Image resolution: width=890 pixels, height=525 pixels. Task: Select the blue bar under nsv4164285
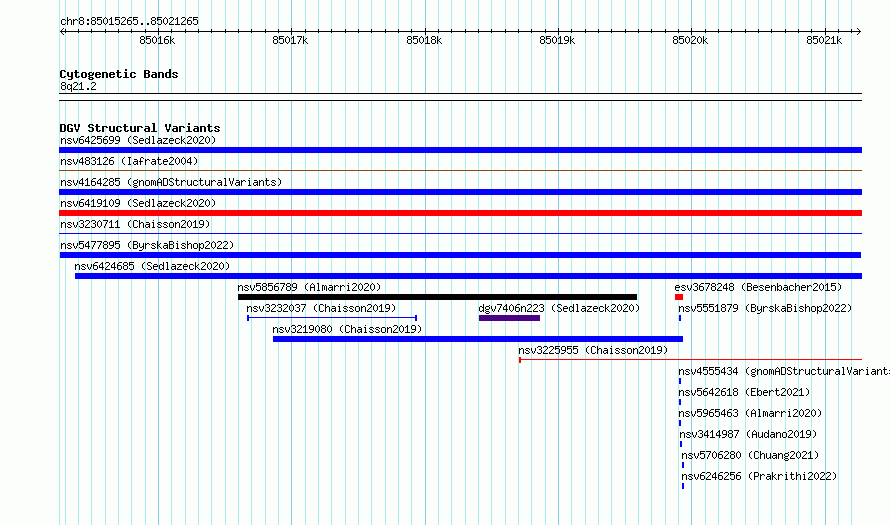point(460,192)
